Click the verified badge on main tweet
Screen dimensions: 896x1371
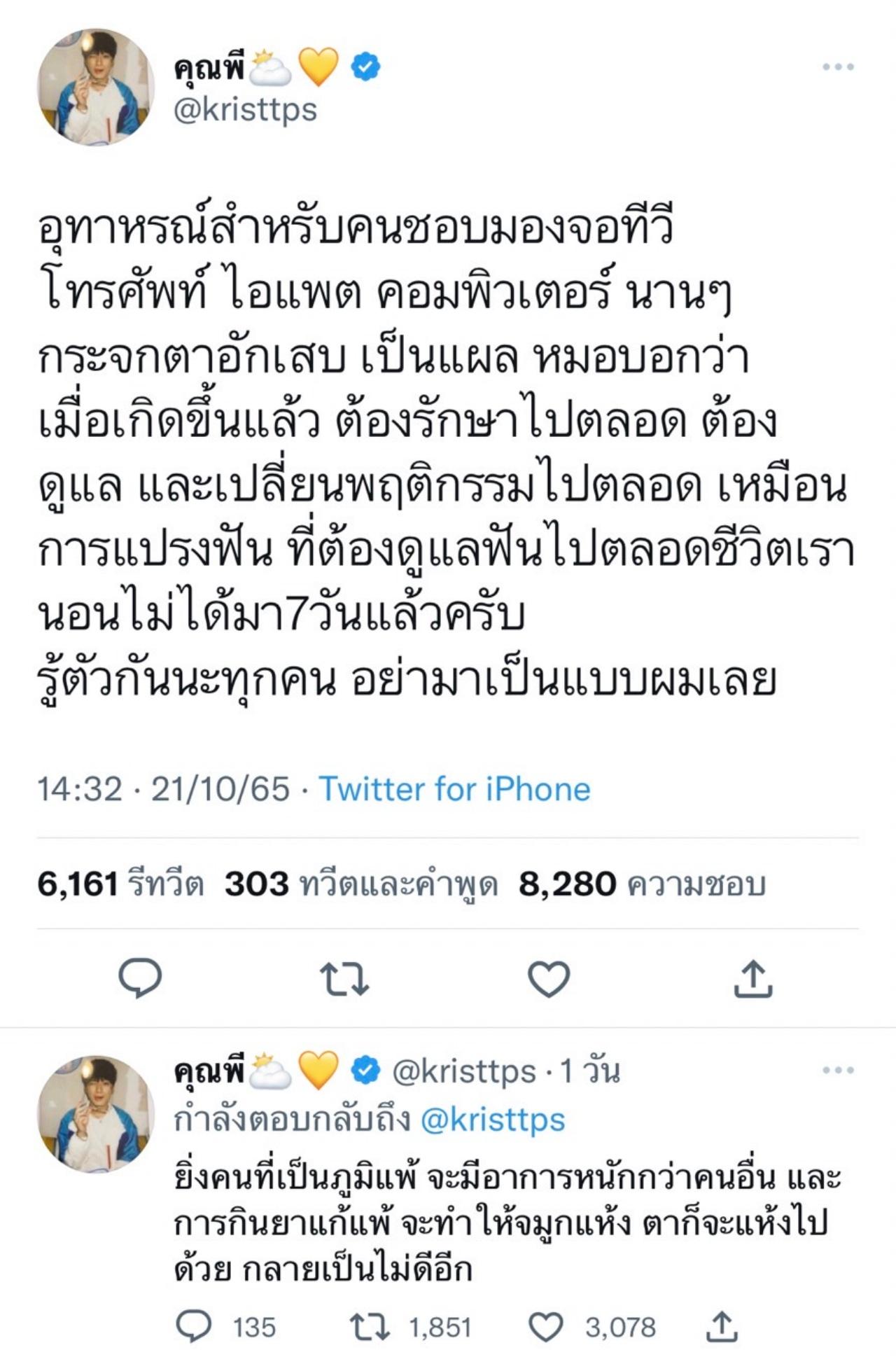[365, 67]
